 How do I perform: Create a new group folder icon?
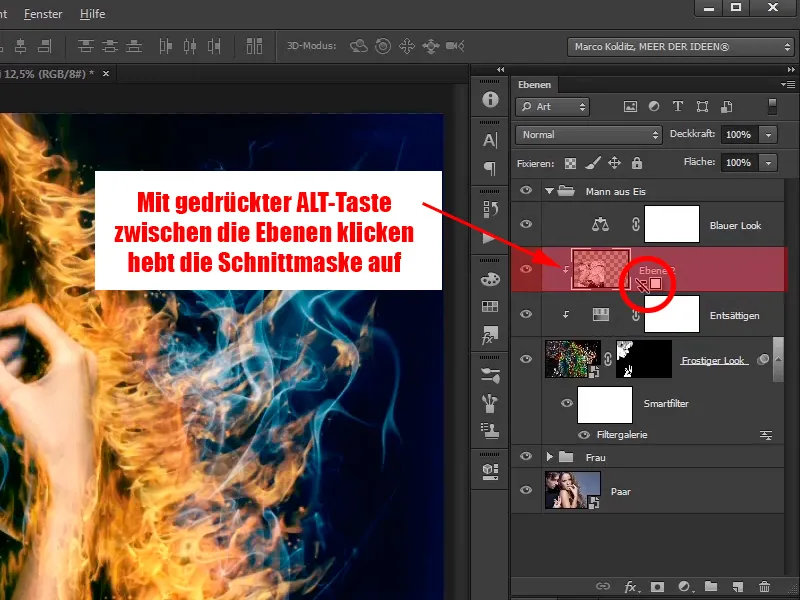tap(711, 586)
